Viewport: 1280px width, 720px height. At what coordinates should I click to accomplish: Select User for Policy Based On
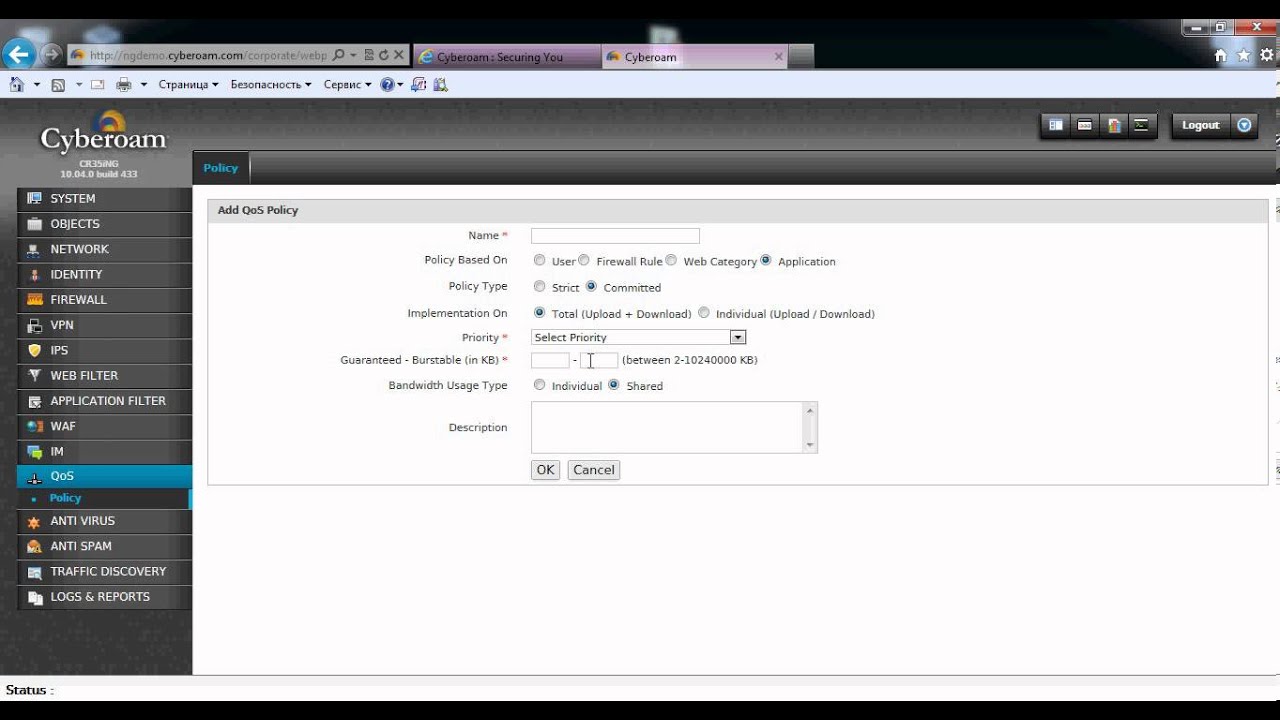coord(540,261)
